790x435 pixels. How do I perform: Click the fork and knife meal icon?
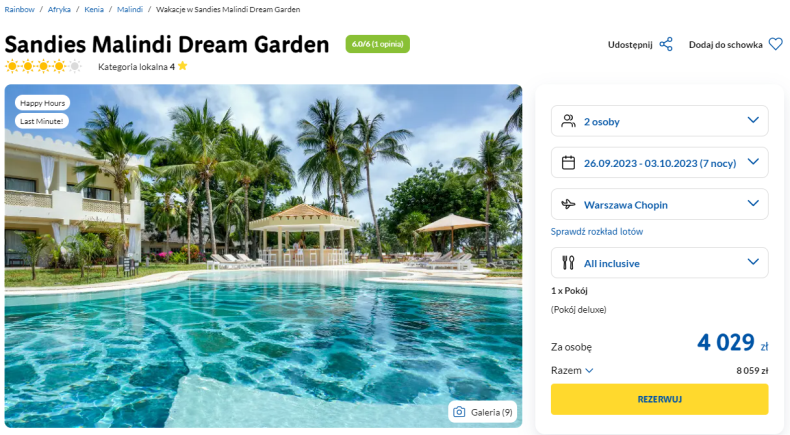coord(568,263)
